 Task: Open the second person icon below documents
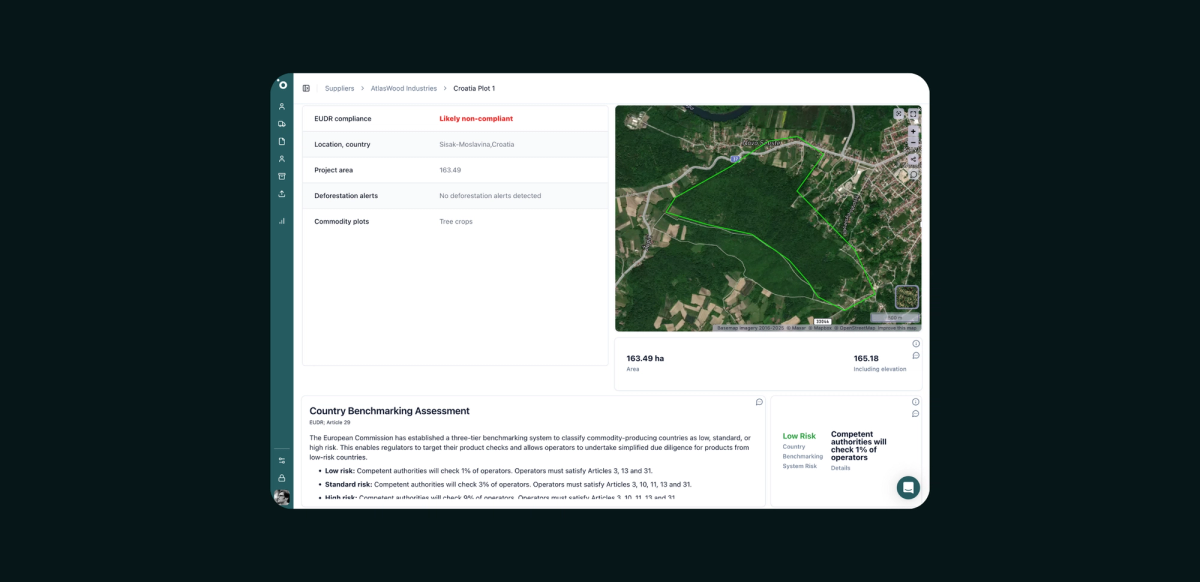282,159
